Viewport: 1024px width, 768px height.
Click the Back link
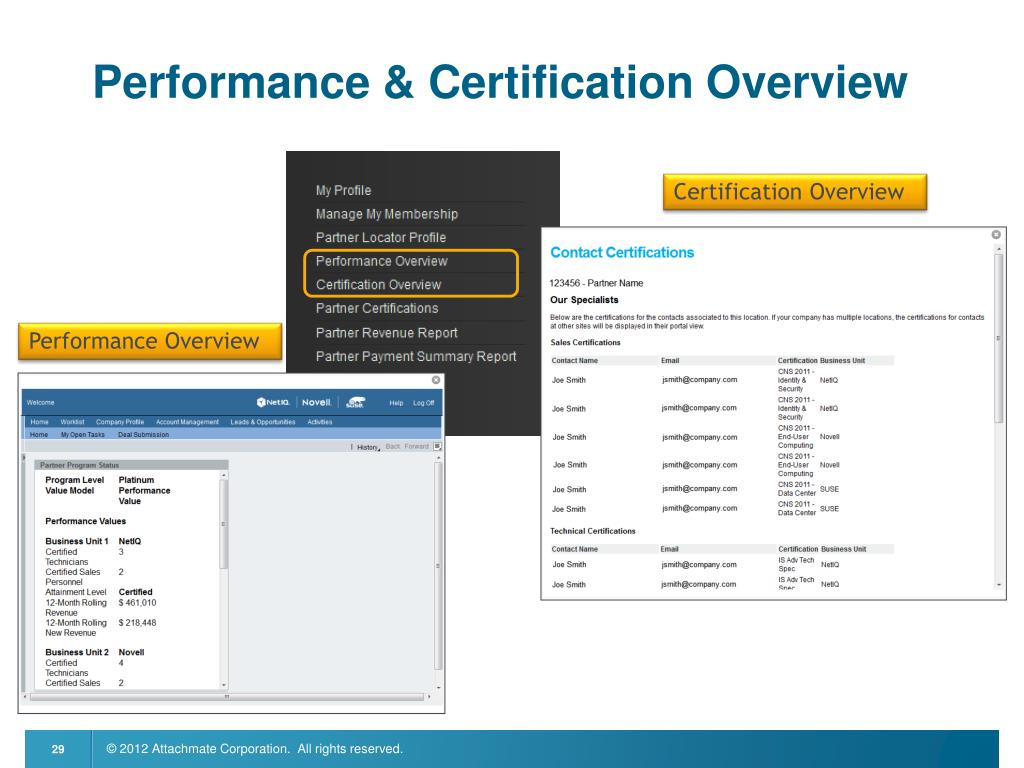click(392, 447)
